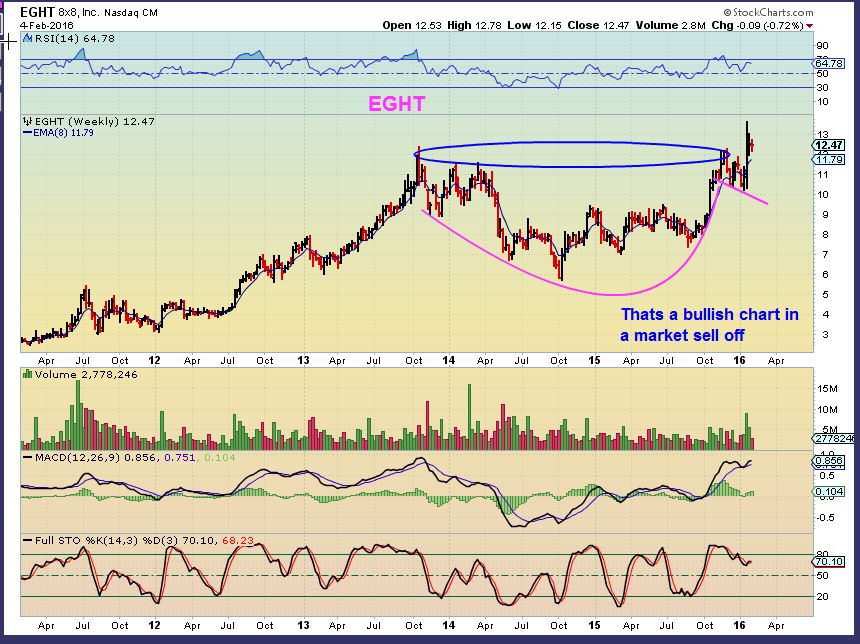The image size is (860, 644).
Task: Click the 'MACD(12,26,9) 0.856' panel label
Action: (x=97, y=457)
